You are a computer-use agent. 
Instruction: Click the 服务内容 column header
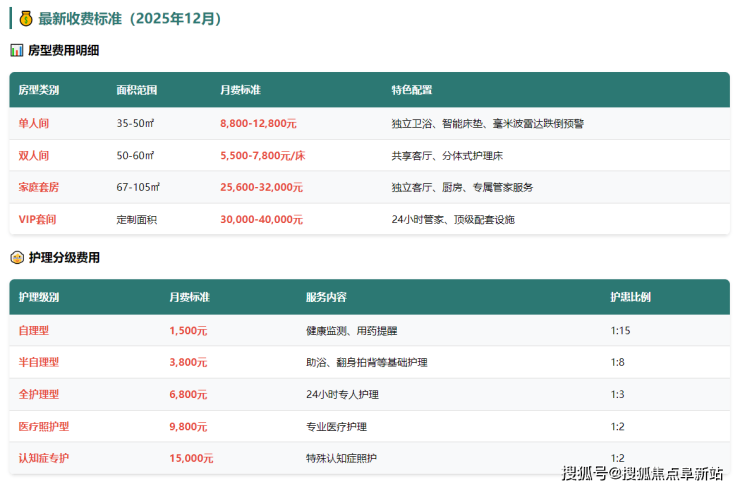click(326, 298)
